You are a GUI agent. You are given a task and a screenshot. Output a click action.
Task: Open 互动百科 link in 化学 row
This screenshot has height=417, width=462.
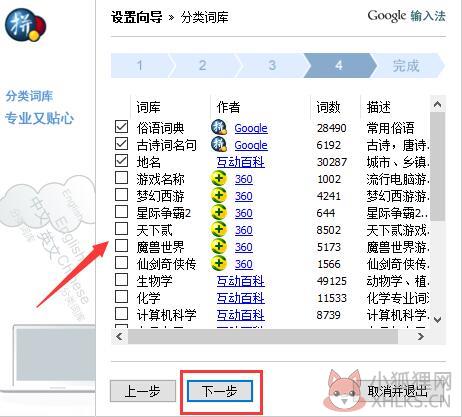tap(241, 298)
